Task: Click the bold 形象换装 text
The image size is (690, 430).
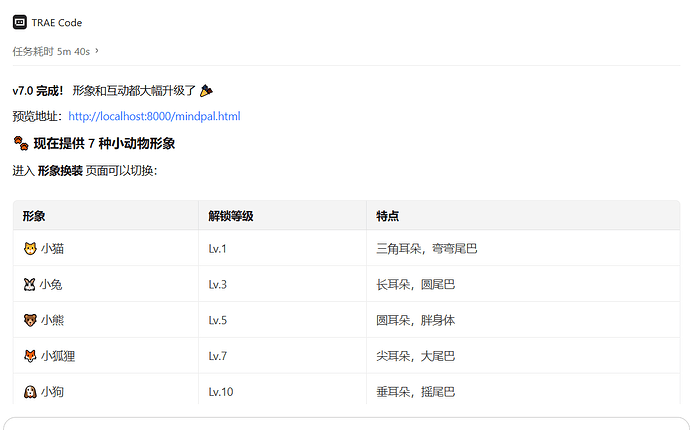Action: (x=60, y=171)
